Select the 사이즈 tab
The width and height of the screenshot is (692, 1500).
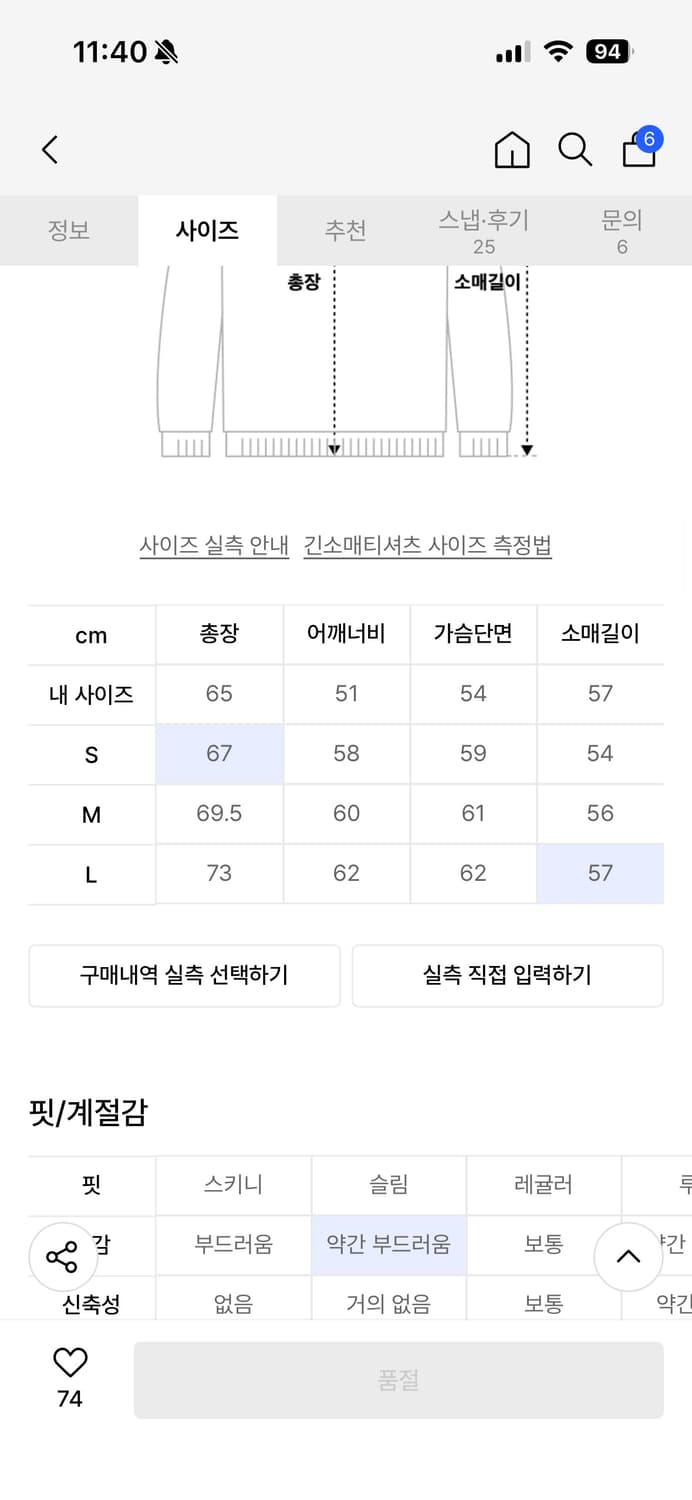coord(207,230)
